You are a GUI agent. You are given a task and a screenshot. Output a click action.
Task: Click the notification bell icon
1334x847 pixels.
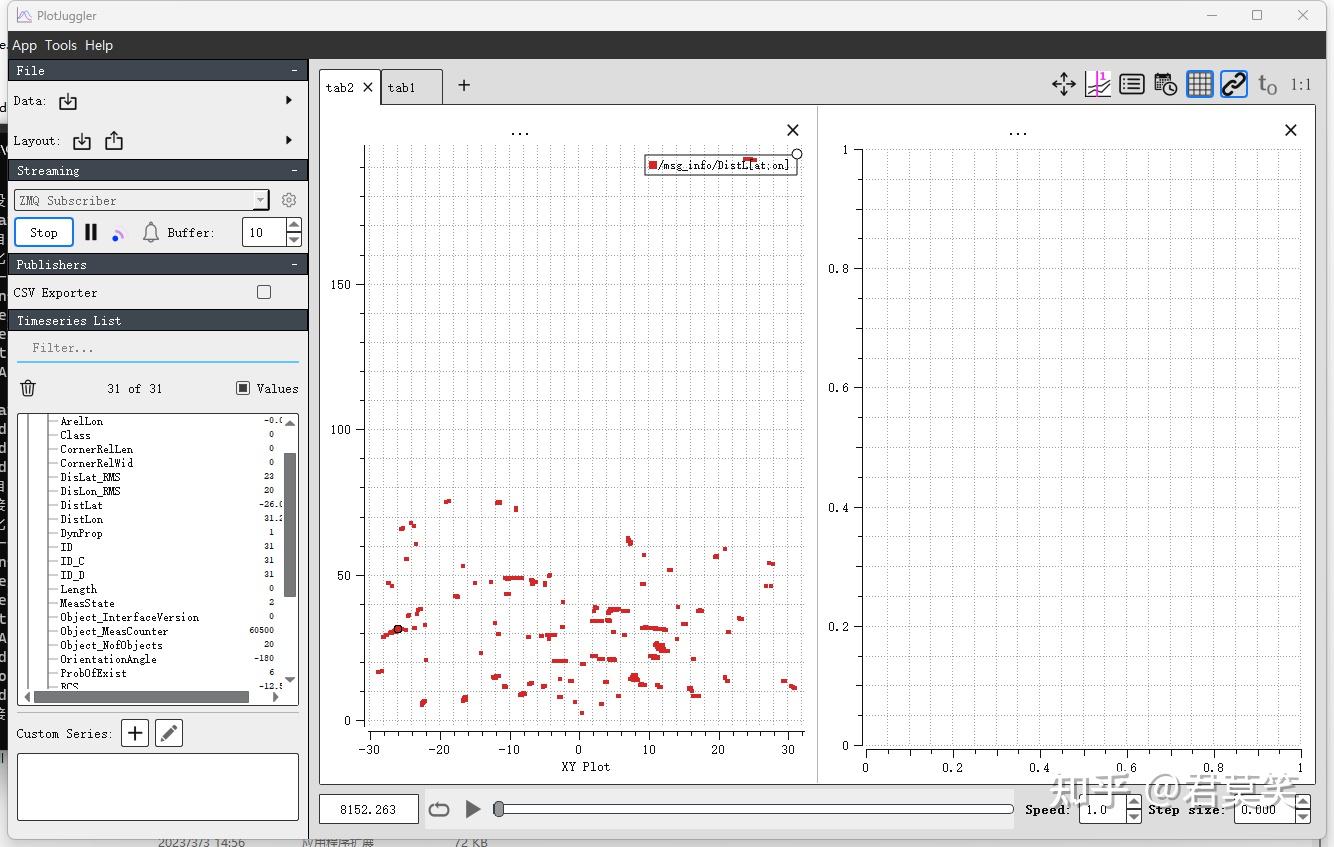[151, 233]
